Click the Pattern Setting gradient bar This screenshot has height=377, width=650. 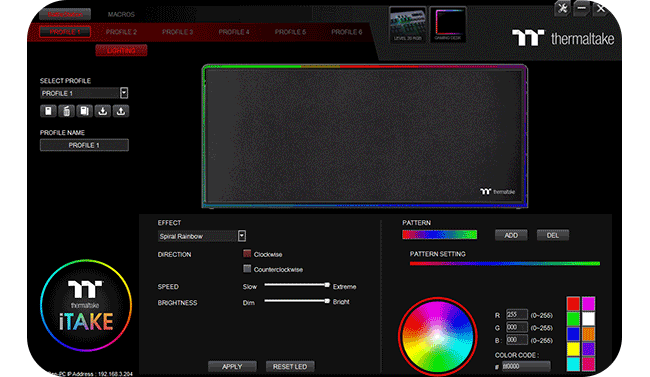click(504, 263)
